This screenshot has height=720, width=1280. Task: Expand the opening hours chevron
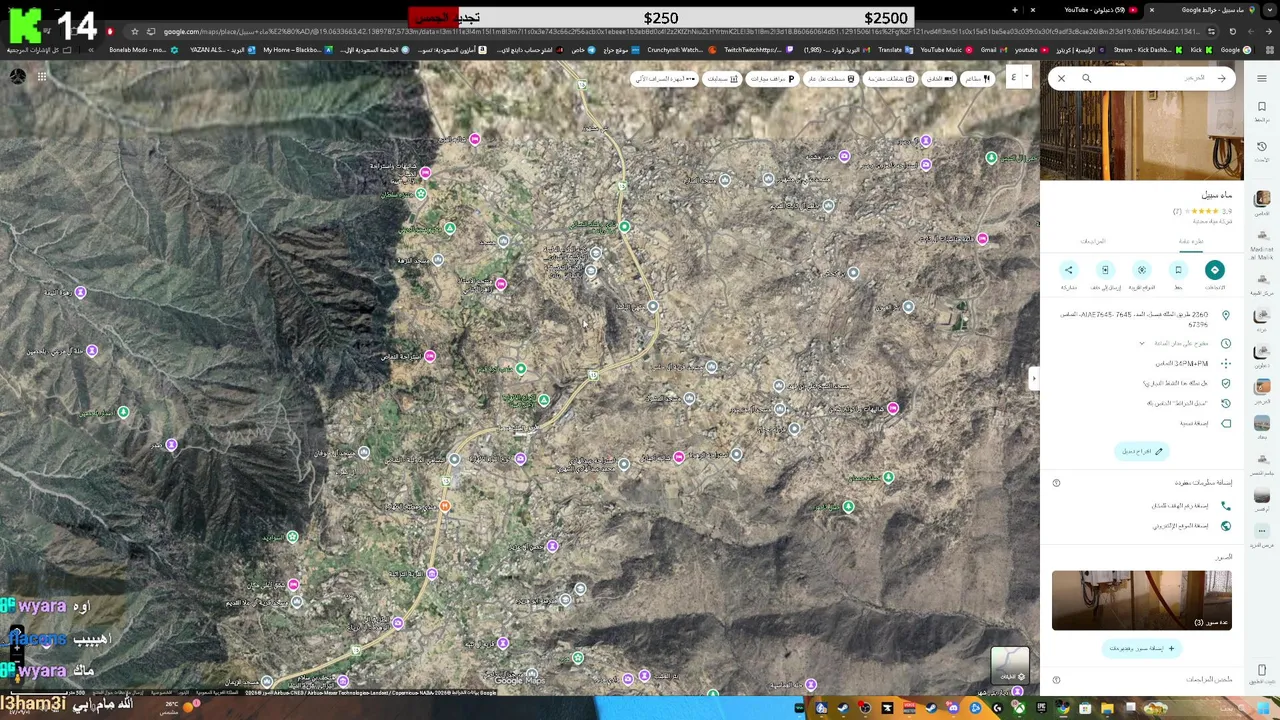pyautogui.click(x=1142, y=343)
